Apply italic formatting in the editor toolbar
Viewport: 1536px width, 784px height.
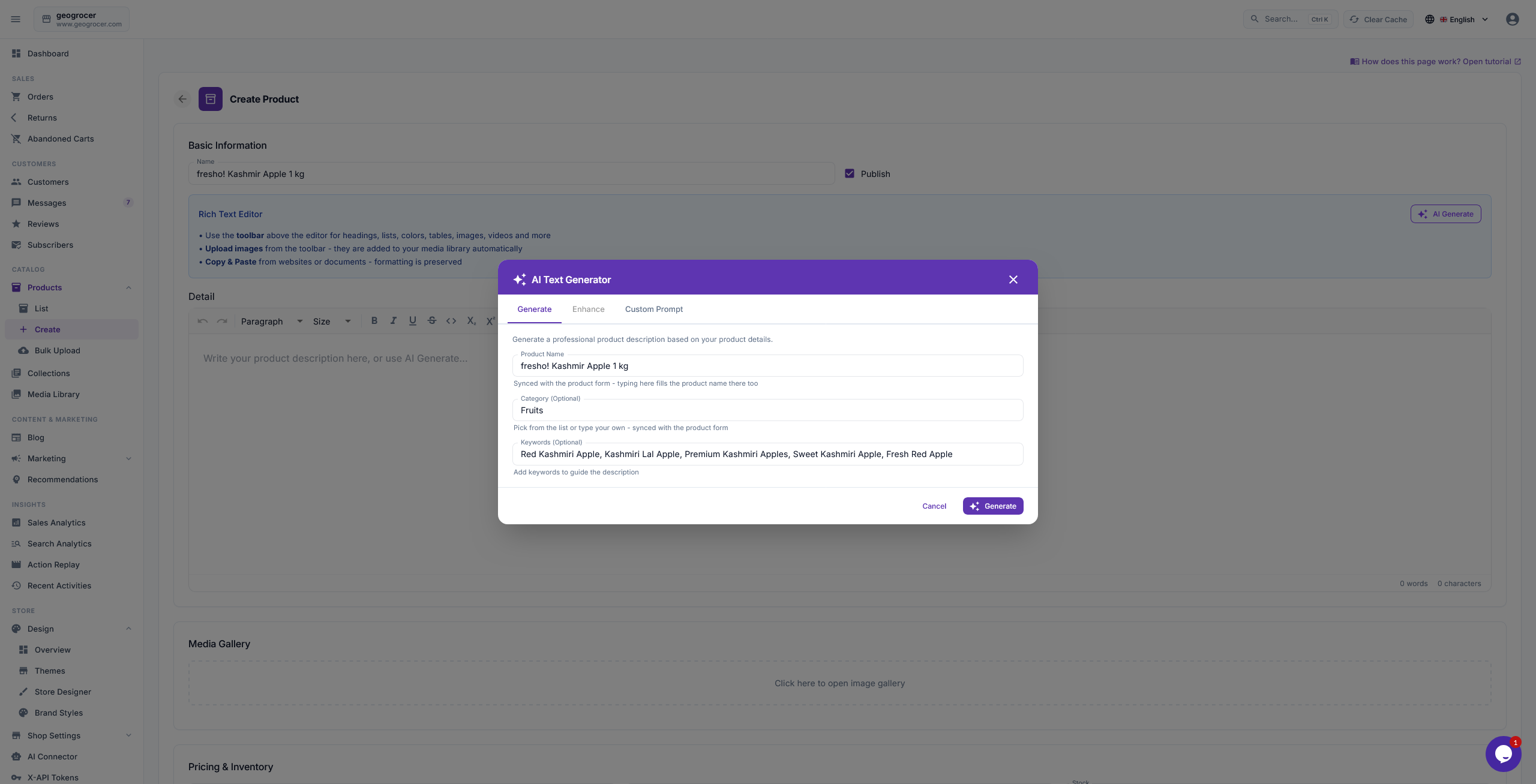pyautogui.click(x=393, y=321)
